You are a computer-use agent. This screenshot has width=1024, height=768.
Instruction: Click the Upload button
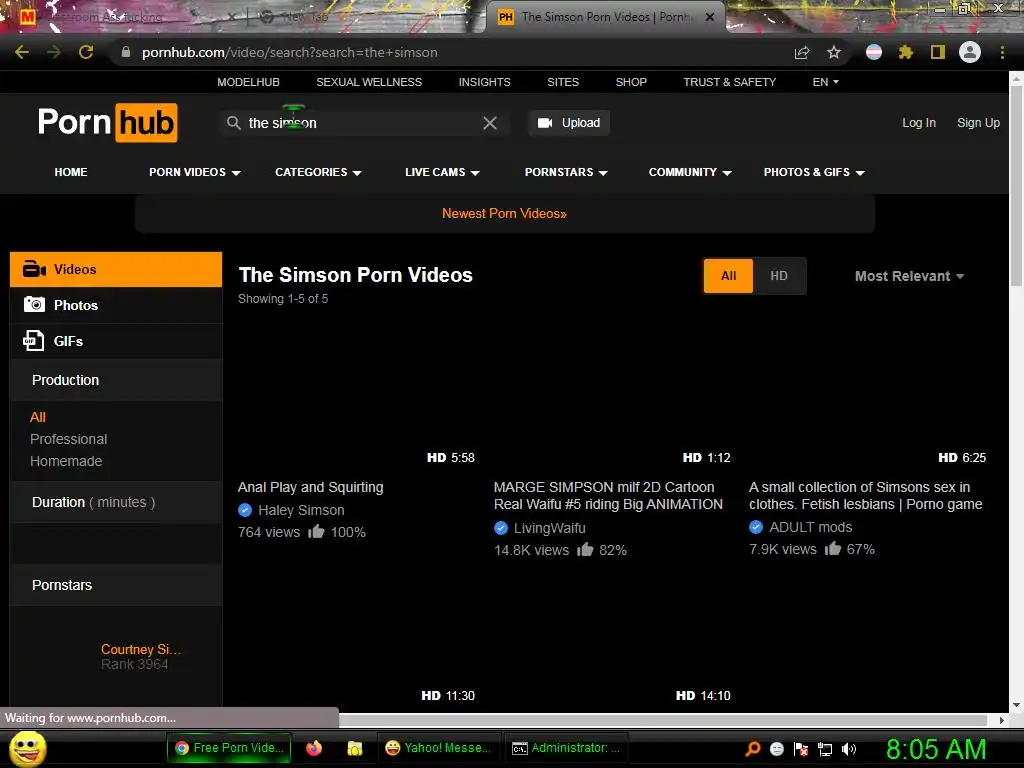pyautogui.click(x=569, y=123)
